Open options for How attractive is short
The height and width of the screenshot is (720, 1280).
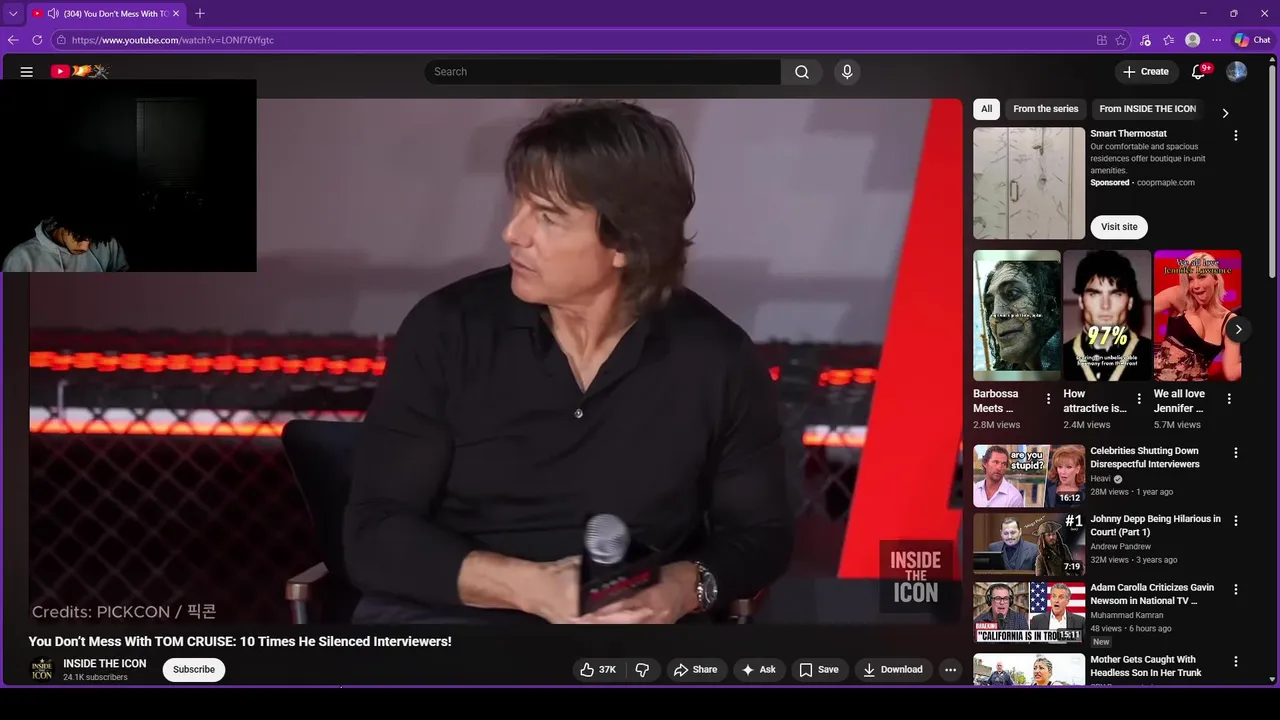(1138, 399)
